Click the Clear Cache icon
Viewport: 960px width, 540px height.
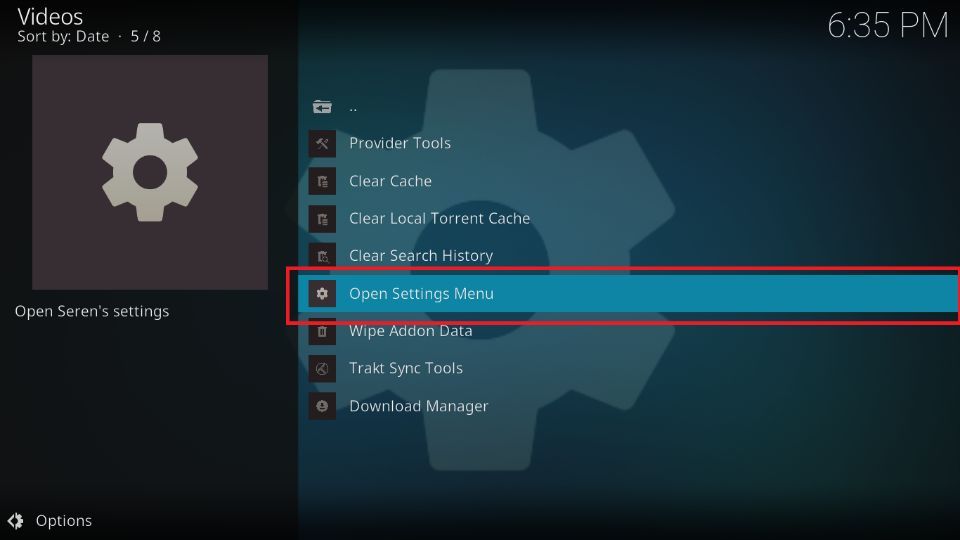tap(322, 181)
